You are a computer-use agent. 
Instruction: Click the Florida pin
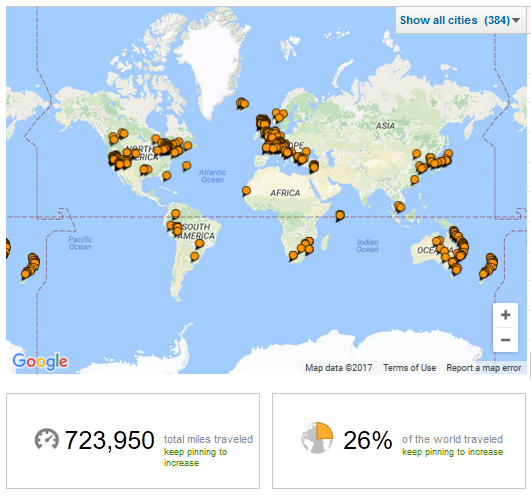click(x=166, y=176)
